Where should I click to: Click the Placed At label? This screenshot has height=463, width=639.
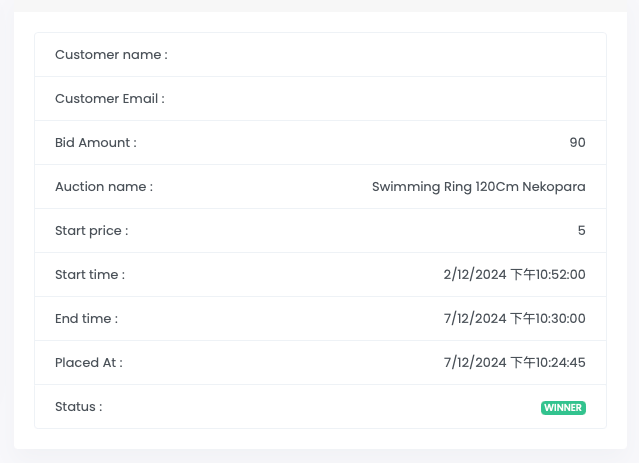[89, 363]
